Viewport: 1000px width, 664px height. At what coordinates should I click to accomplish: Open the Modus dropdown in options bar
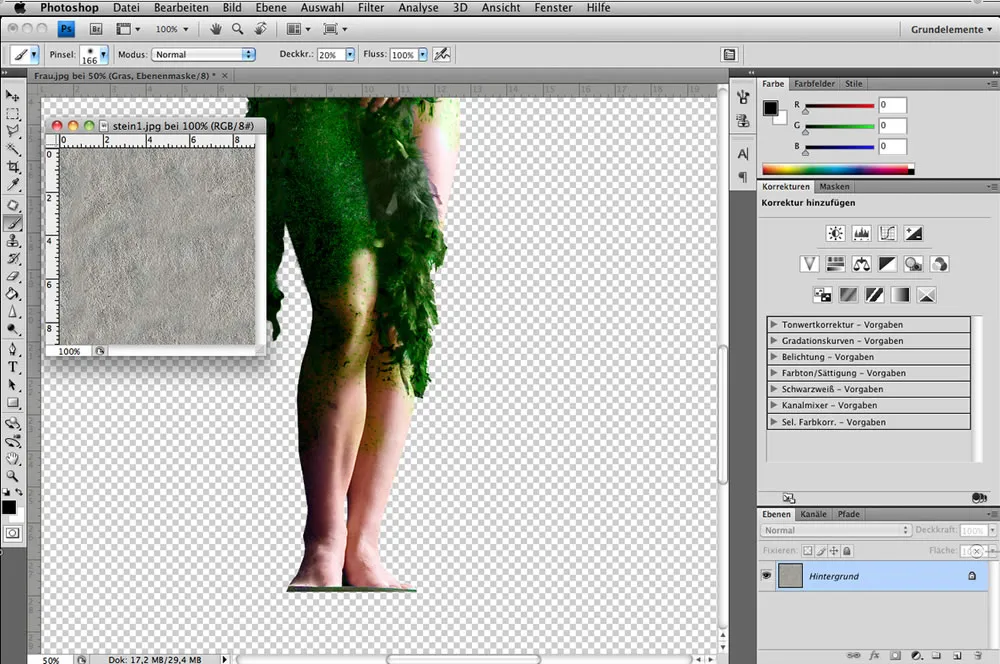[x=203, y=54]
